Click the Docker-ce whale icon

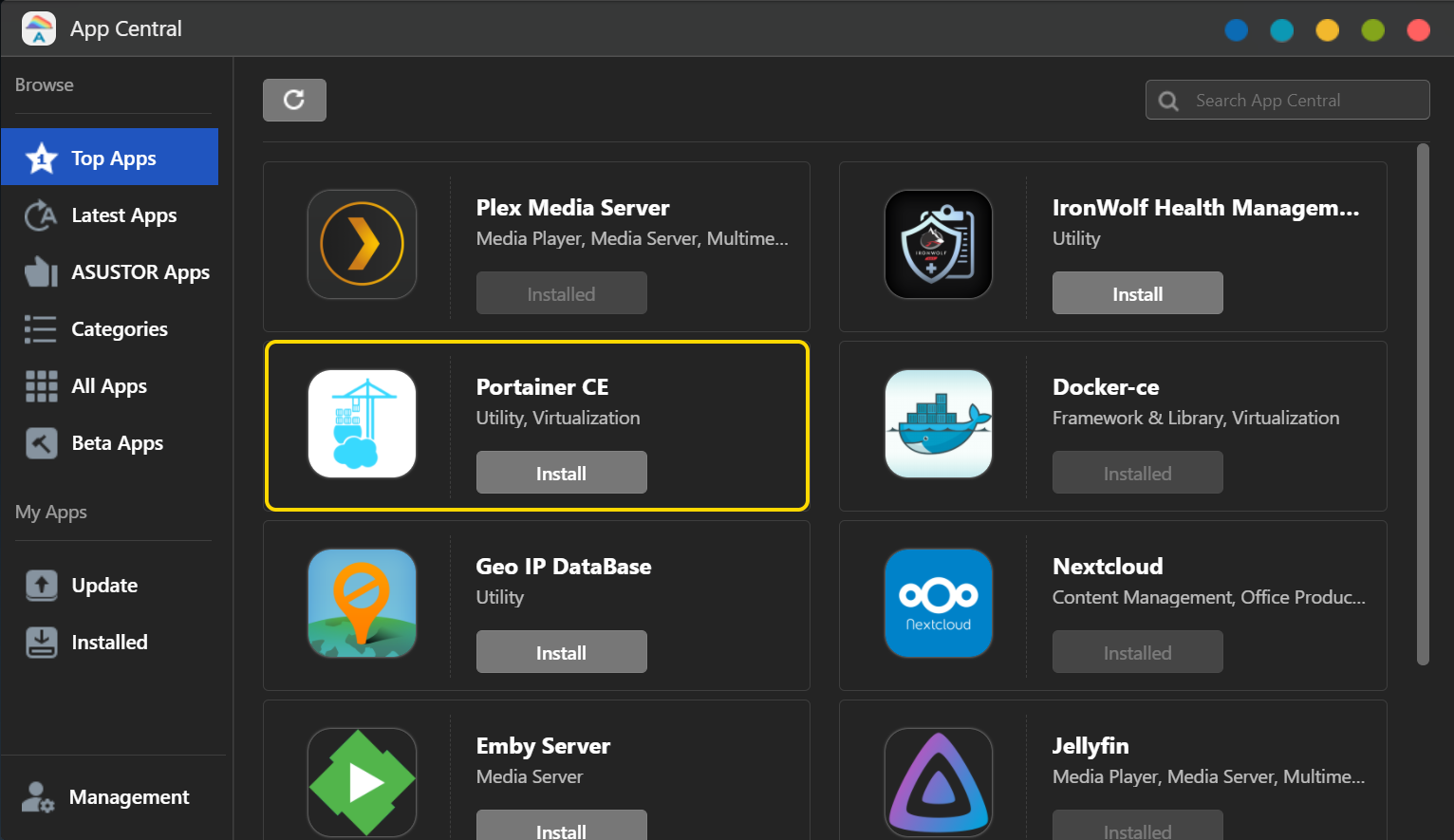click(939, 423)
